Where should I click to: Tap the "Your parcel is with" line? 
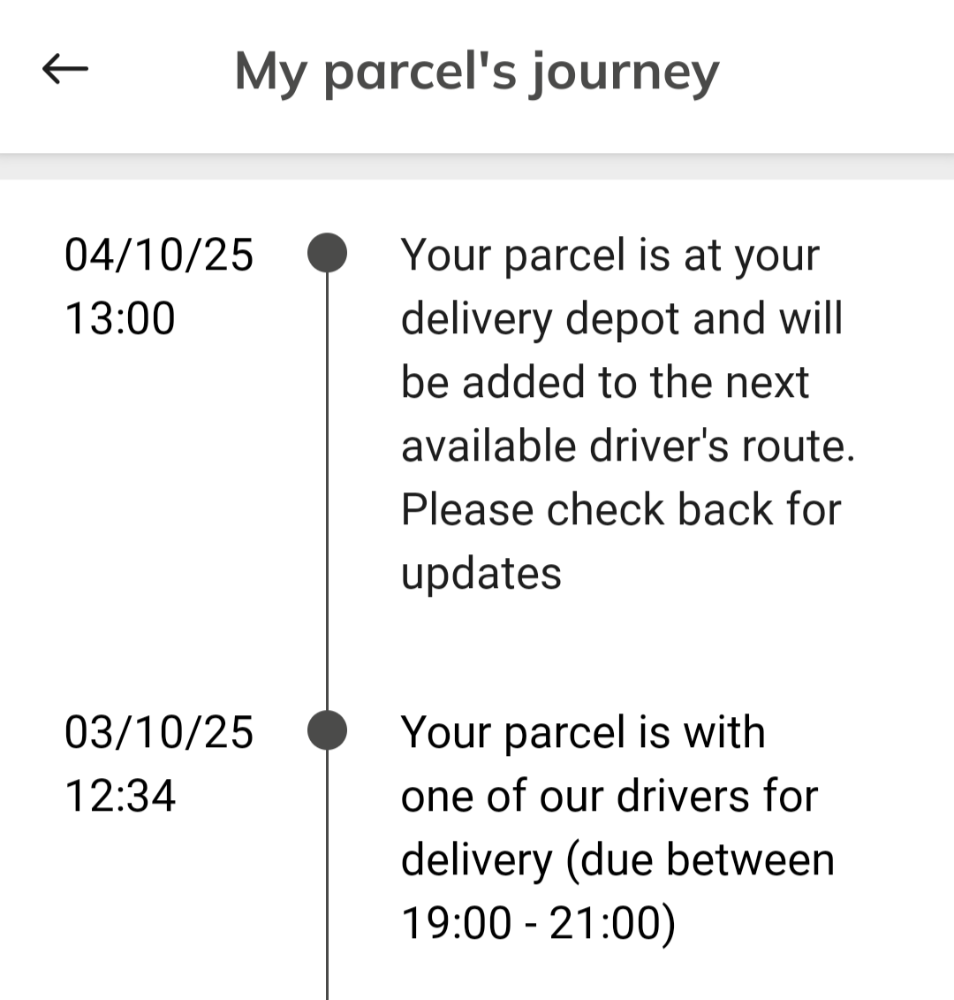pos(582,733)
